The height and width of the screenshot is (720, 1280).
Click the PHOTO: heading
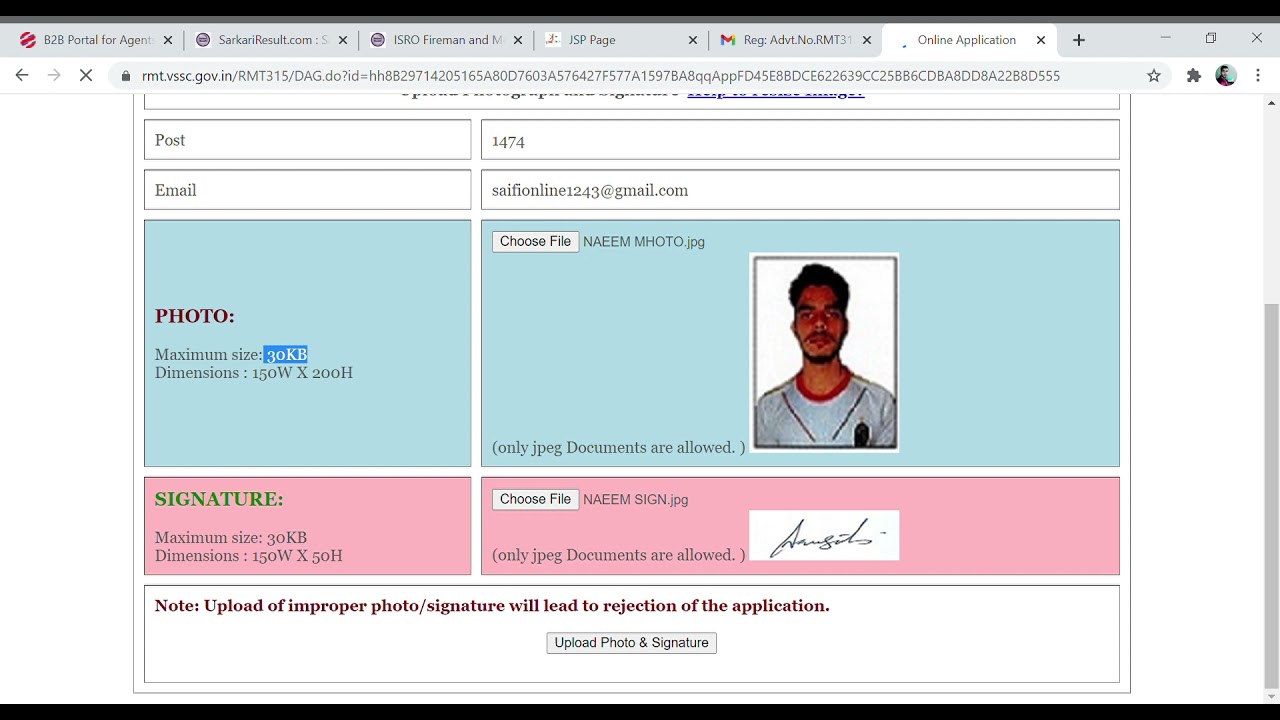pyautogui.click(x=195, y=316)
